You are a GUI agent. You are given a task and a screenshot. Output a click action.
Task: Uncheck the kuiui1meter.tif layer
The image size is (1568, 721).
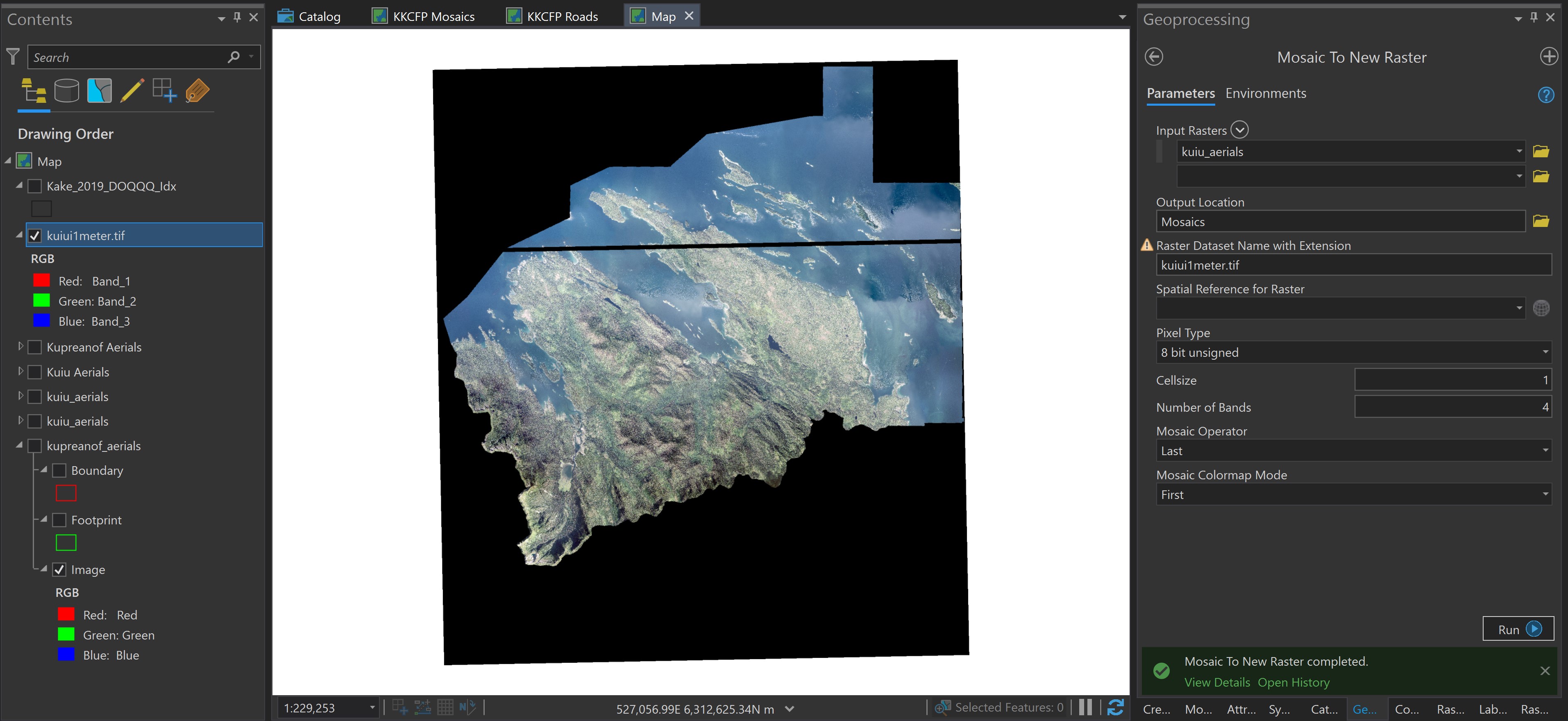pyautogui.click(x=35, y=236)
